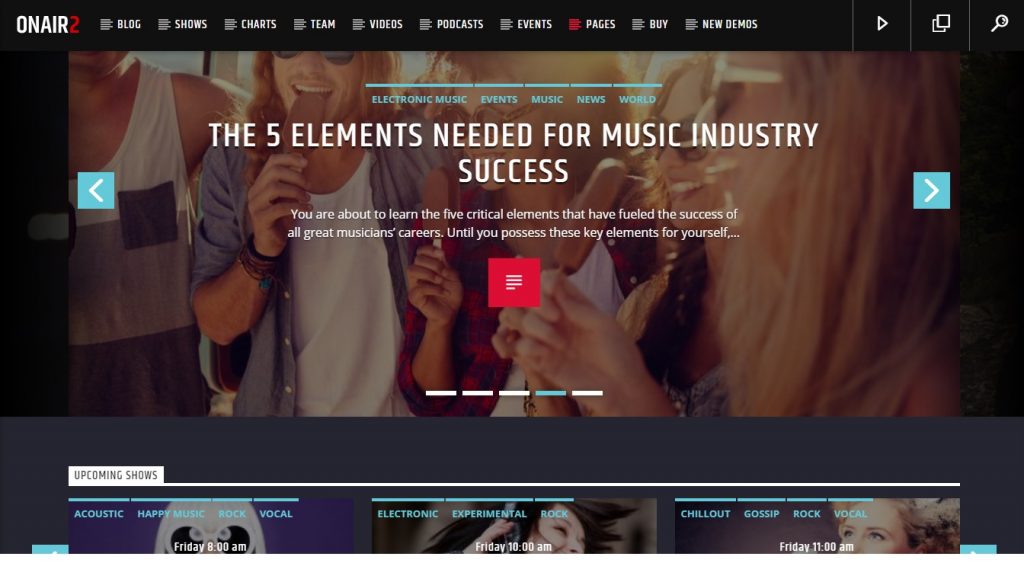
Task: Click next arrow in upcoming shows carousel
Action: point(978,550)
